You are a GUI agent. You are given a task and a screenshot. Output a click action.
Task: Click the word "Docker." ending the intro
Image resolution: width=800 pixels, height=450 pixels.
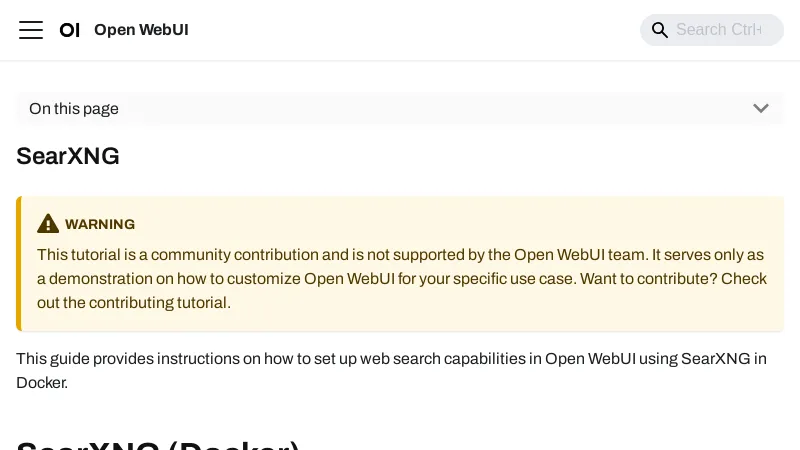tap(42, 382)
